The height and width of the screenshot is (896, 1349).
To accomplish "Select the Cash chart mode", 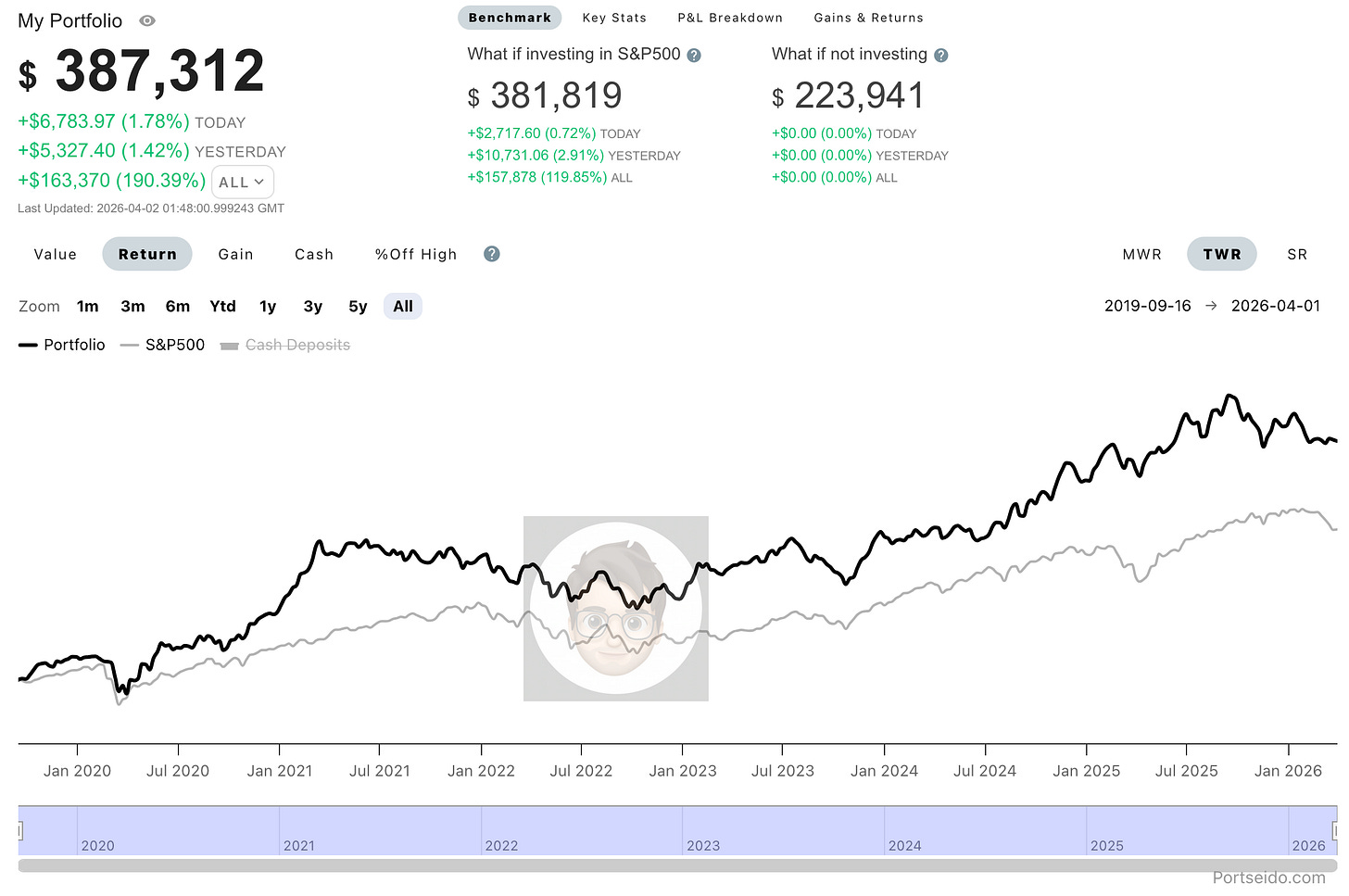I will [314, 254].
